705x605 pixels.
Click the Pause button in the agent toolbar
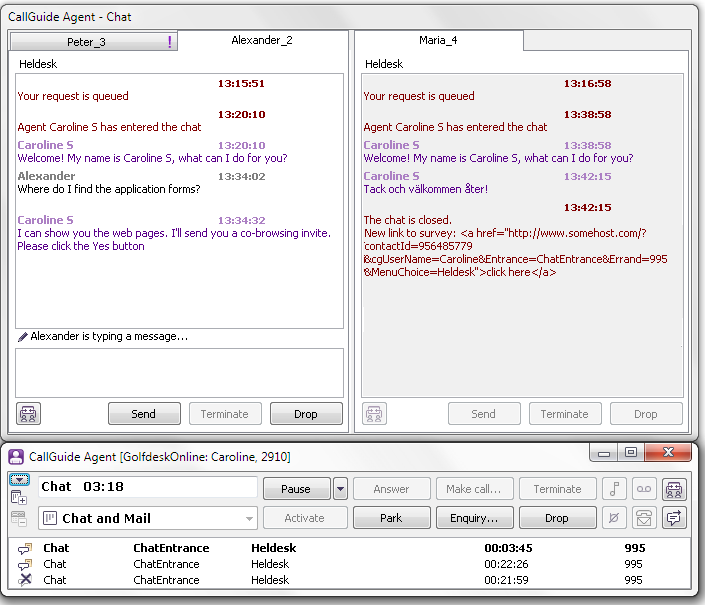coord(296,489)
